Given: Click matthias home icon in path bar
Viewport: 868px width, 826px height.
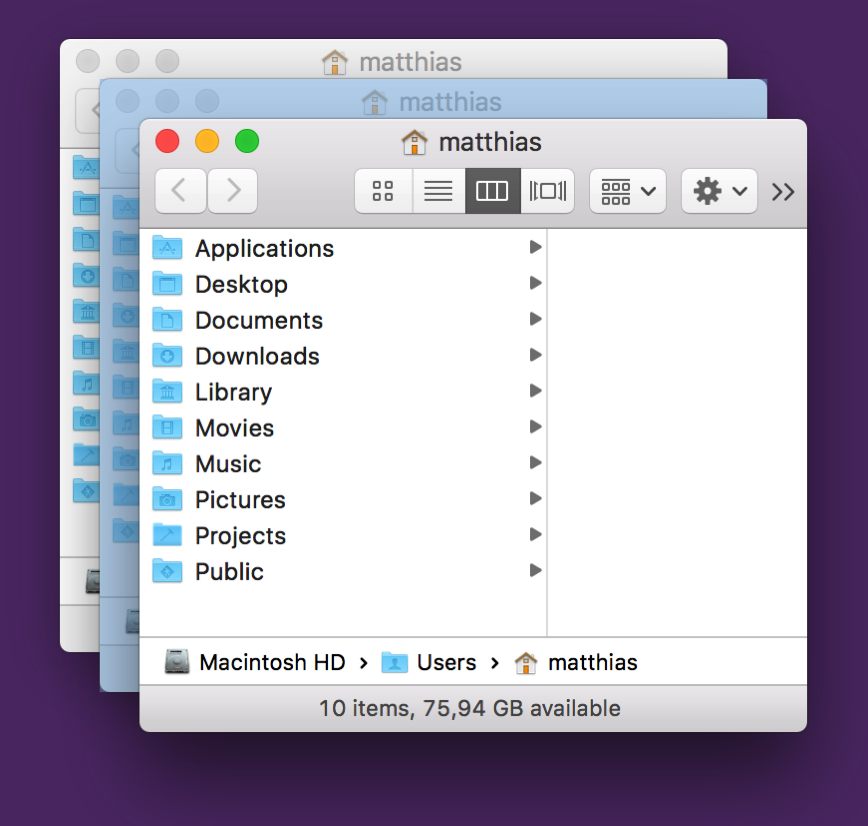Looking at the screenshot, I should pos(526,662).
